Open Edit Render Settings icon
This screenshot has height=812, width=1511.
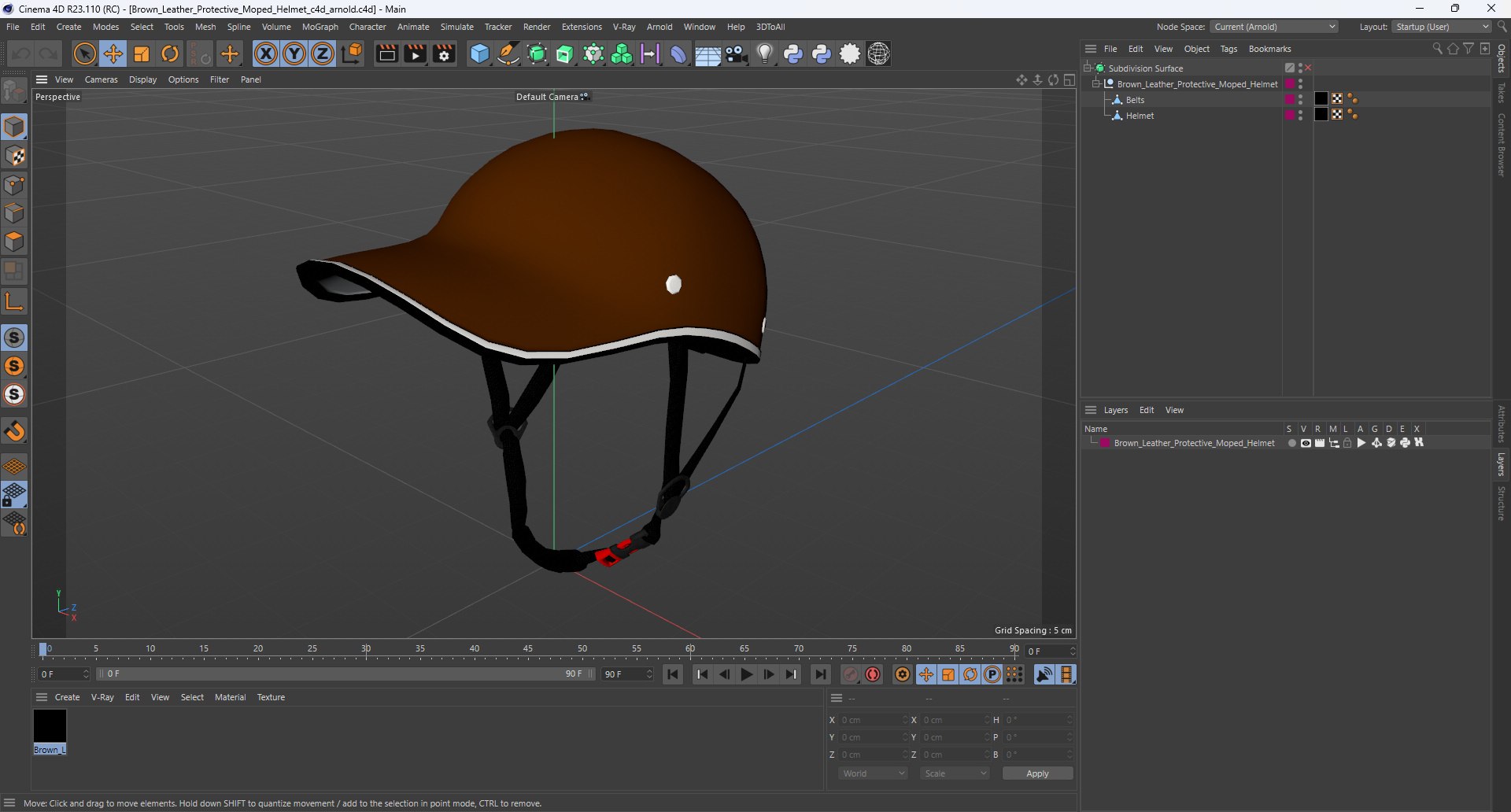click(444, 54)
